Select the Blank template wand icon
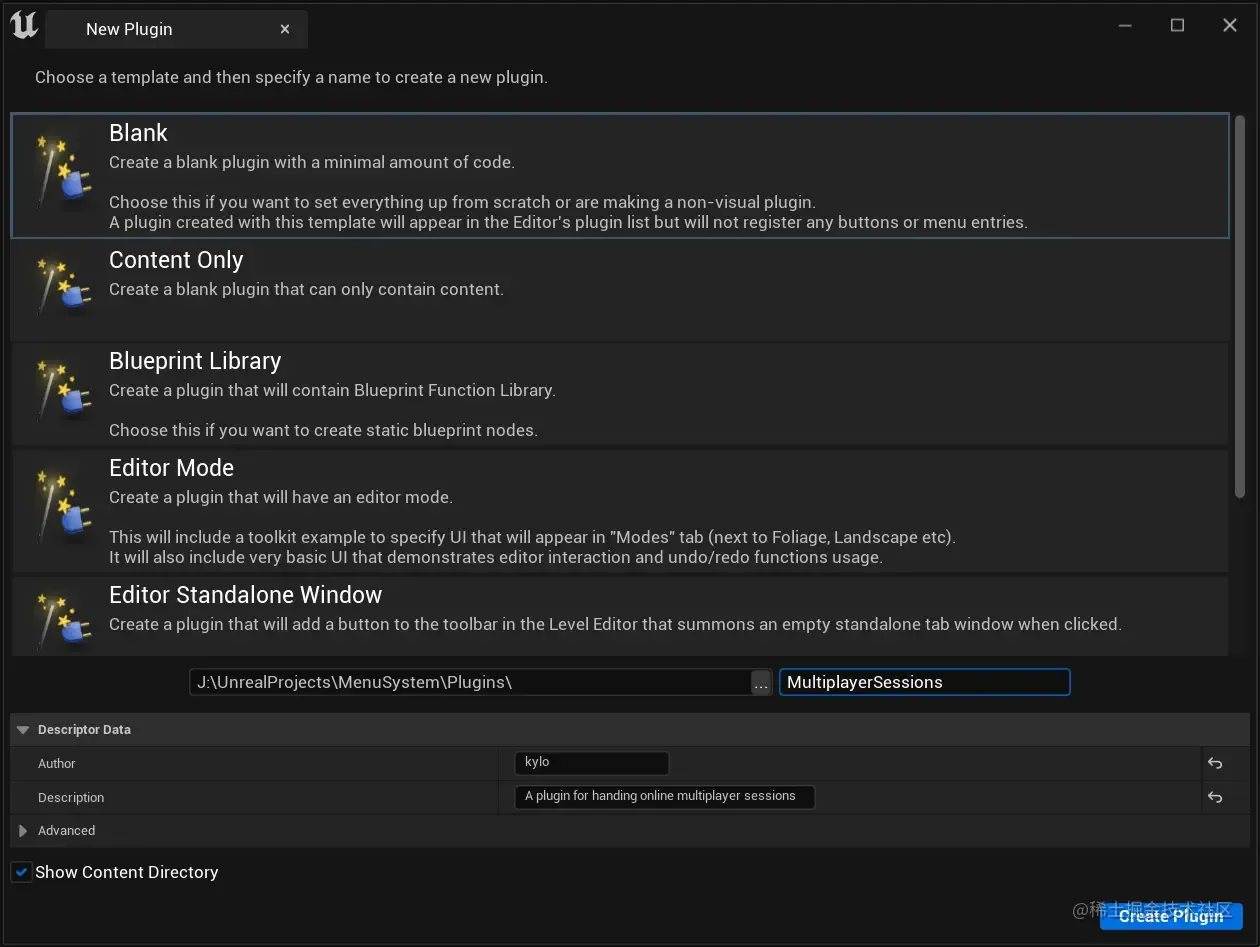This screenshot has height=947, width=1260. point(58,172)
